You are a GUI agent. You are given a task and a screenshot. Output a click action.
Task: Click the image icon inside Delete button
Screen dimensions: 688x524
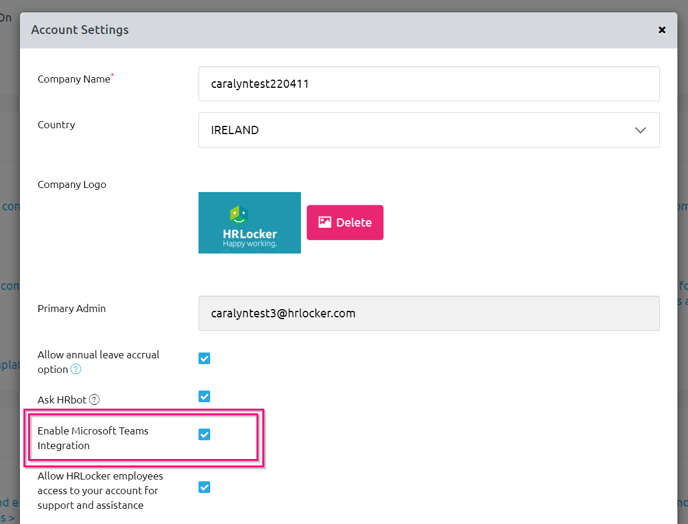pyautogui.click(x=324, y=223)
